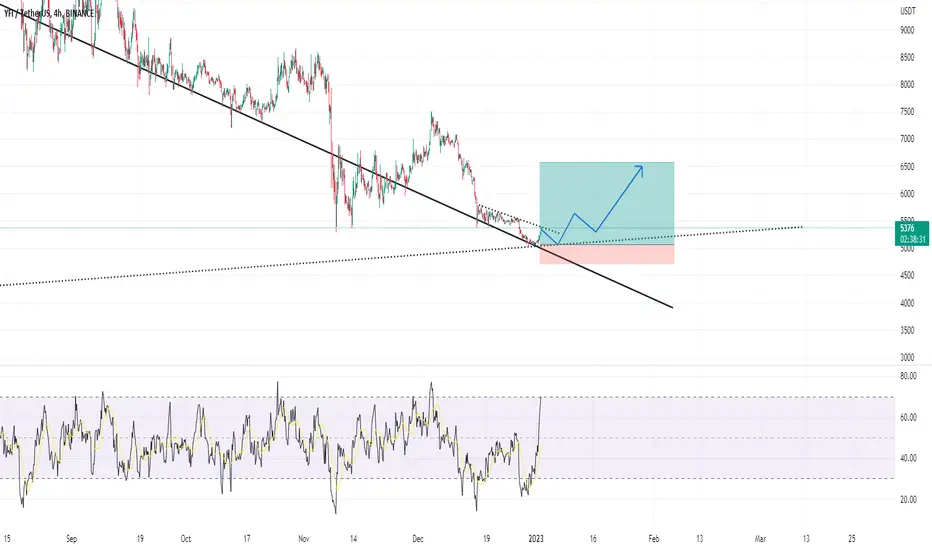Image resolution: width=932 pixels, height=550 pixels.
Task: Click the 16 date label after 2023
Action: click(x=593, y=539)
